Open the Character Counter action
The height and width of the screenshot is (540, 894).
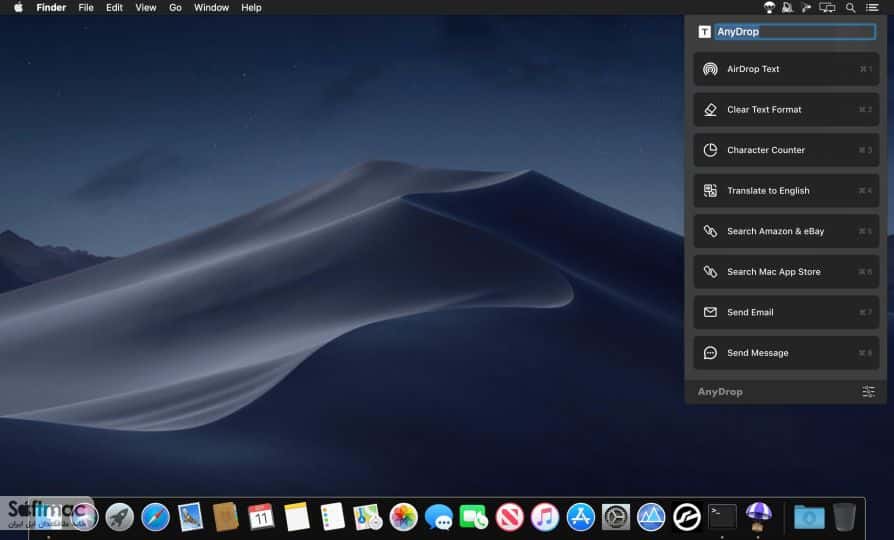pos(786,150)
